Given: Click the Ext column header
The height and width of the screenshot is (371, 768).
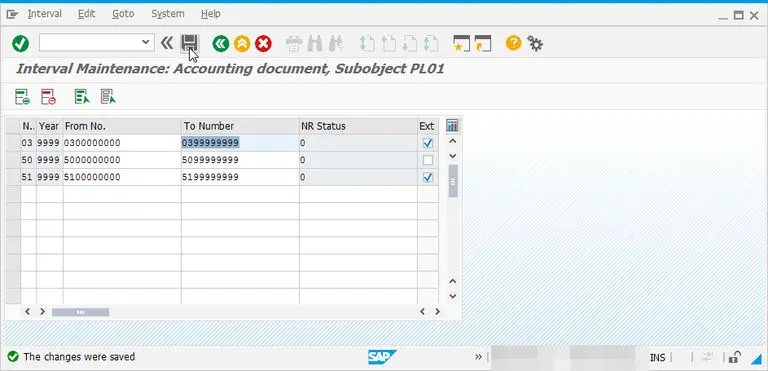Looking at the screenshot, I should click(428, 126).
